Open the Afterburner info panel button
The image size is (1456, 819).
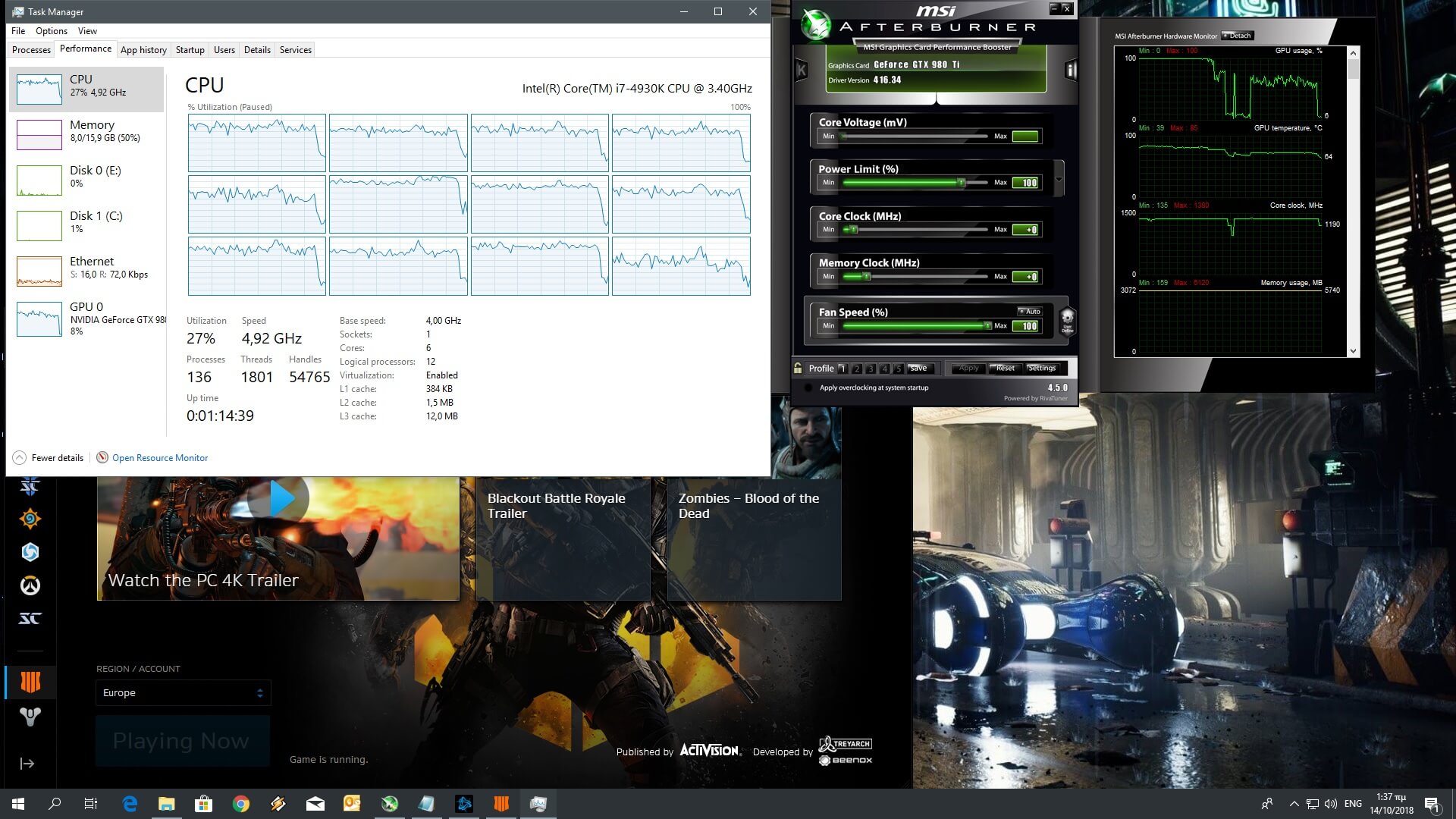(1071, 71)
